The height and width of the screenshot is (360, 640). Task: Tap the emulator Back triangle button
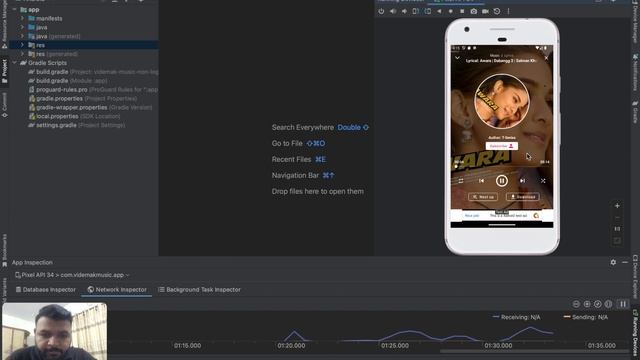(x=439, y=11)
